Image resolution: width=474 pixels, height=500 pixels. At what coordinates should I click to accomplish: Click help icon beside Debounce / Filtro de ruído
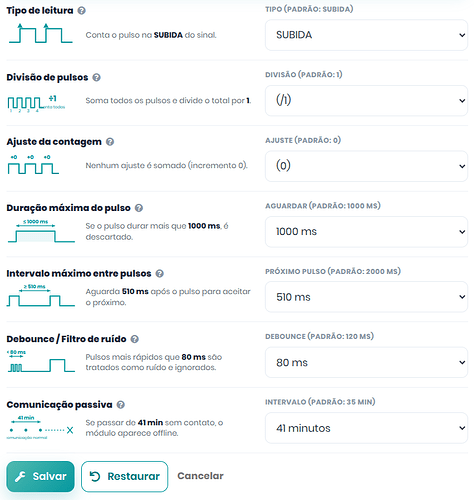pyautogui.click(x=135, y=339)
